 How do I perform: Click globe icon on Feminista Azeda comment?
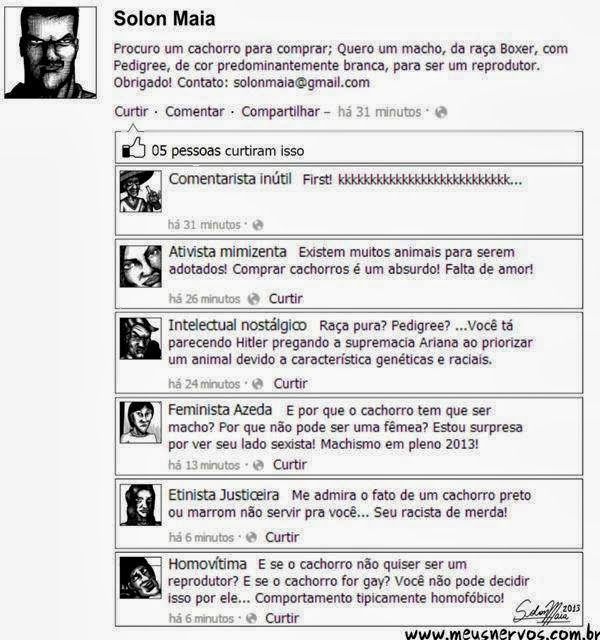(x=258, y=465)
